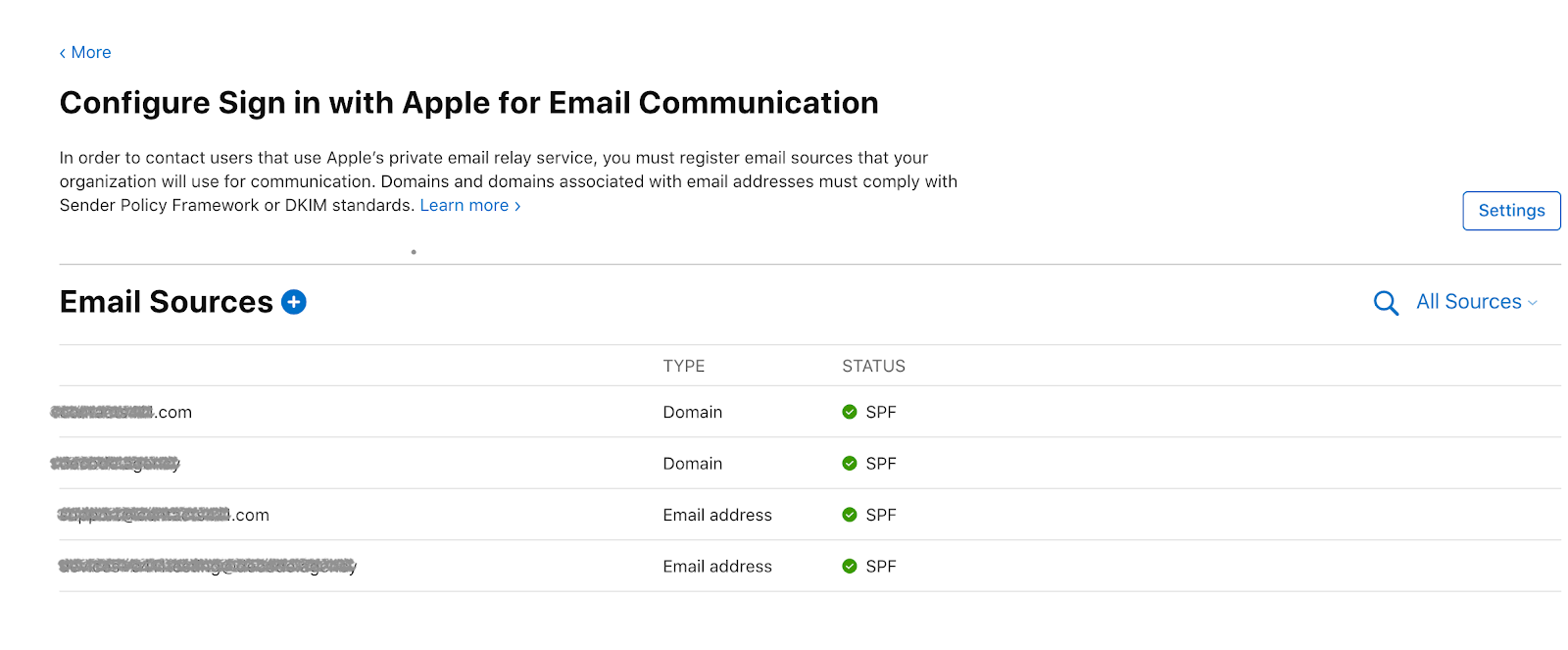The width and height of the screenshot is (1568, 650).
Task: Follow the Learn more link
Action: pos(465,205)
